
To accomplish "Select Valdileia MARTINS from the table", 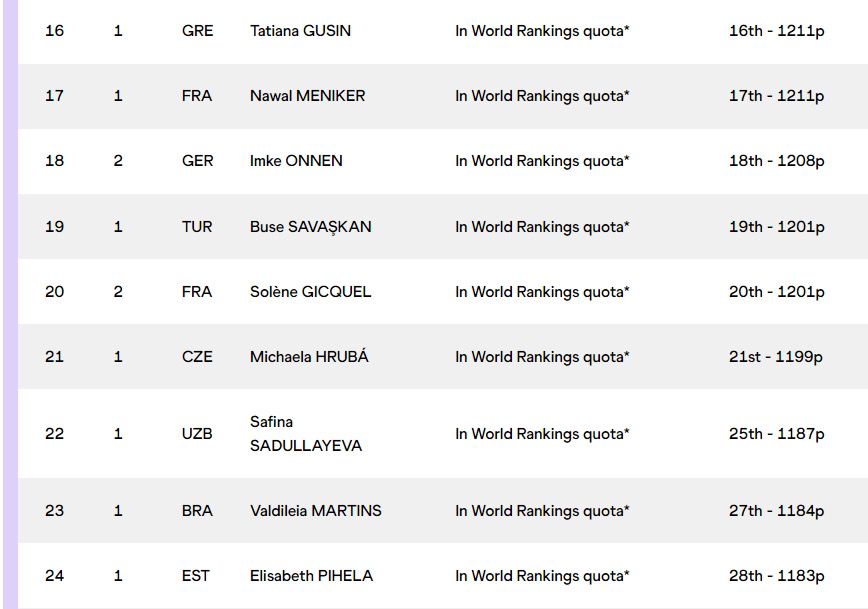I will [315, 511].
